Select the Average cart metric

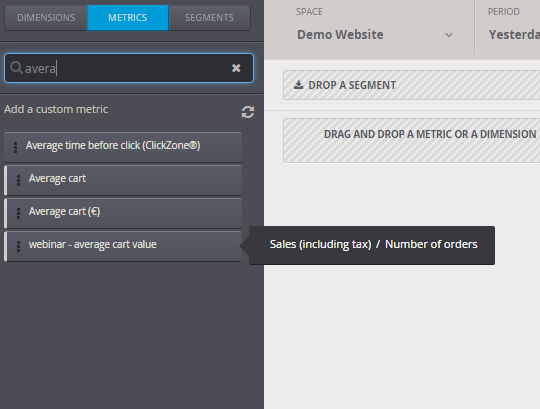coord(123,180)
